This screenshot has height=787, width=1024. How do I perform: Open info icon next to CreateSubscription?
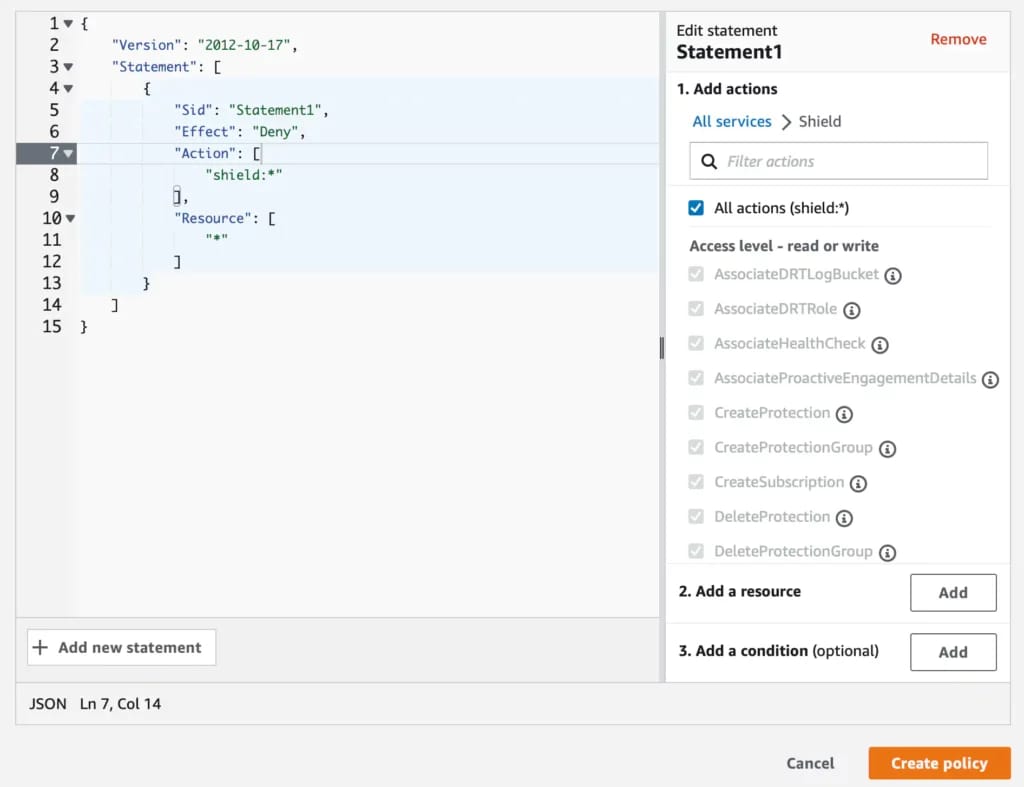click(x=858, y=483)
